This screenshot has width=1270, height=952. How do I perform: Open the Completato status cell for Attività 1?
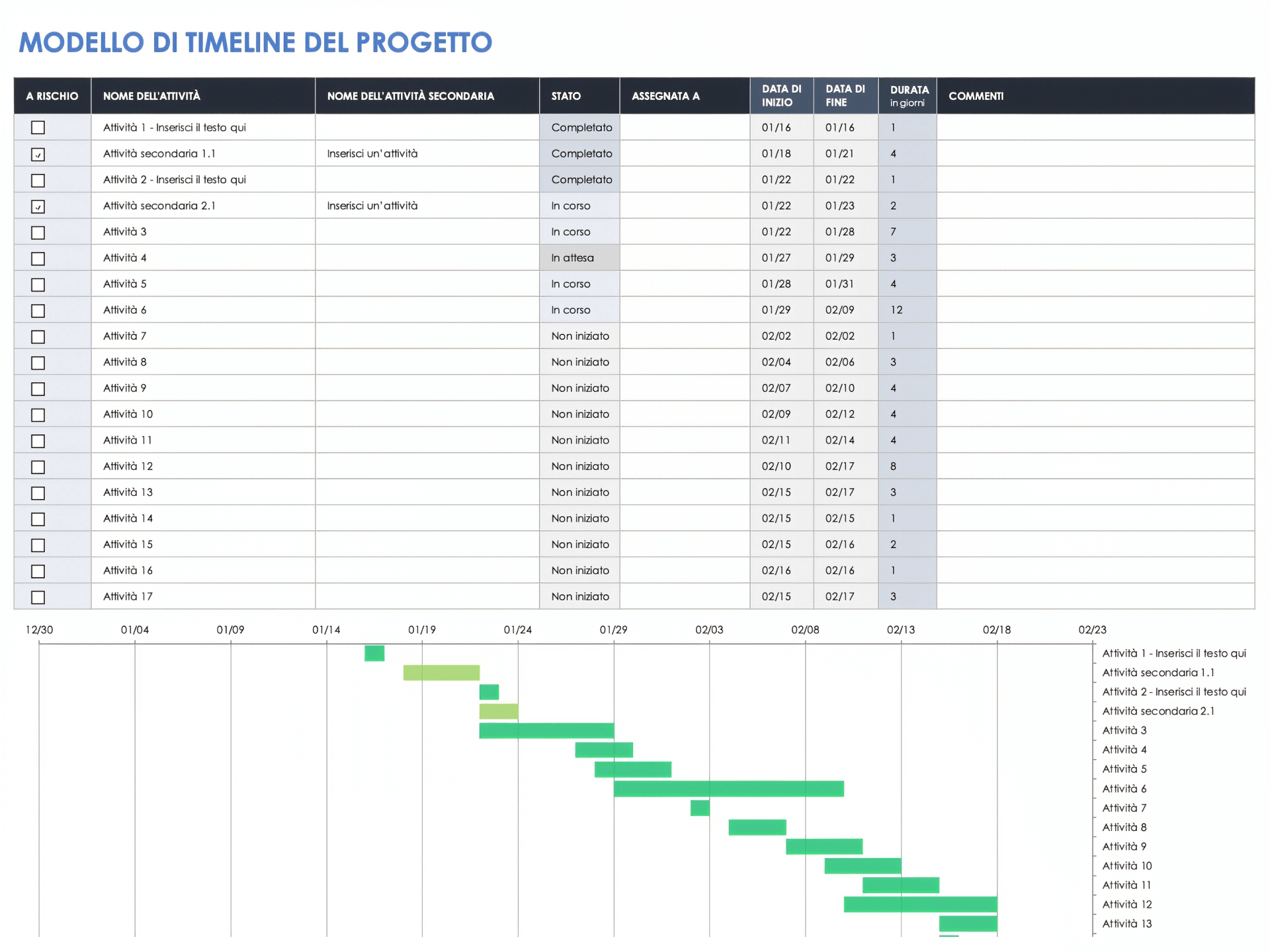(579, 127)
